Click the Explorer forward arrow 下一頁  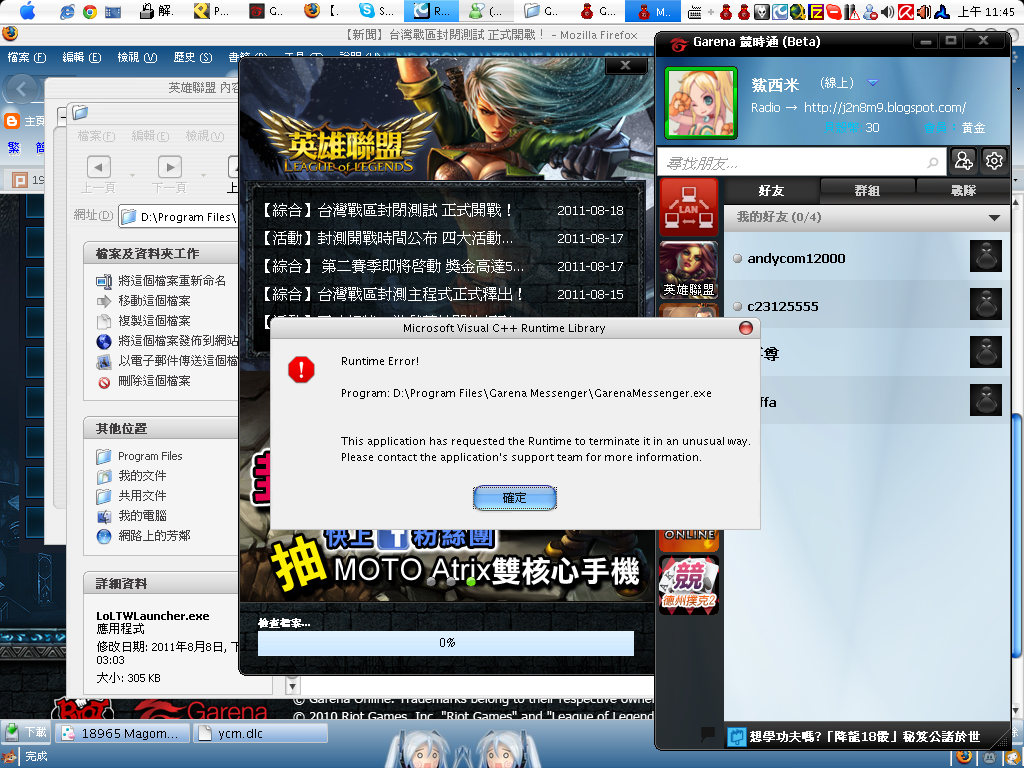(x=170, y=167)
